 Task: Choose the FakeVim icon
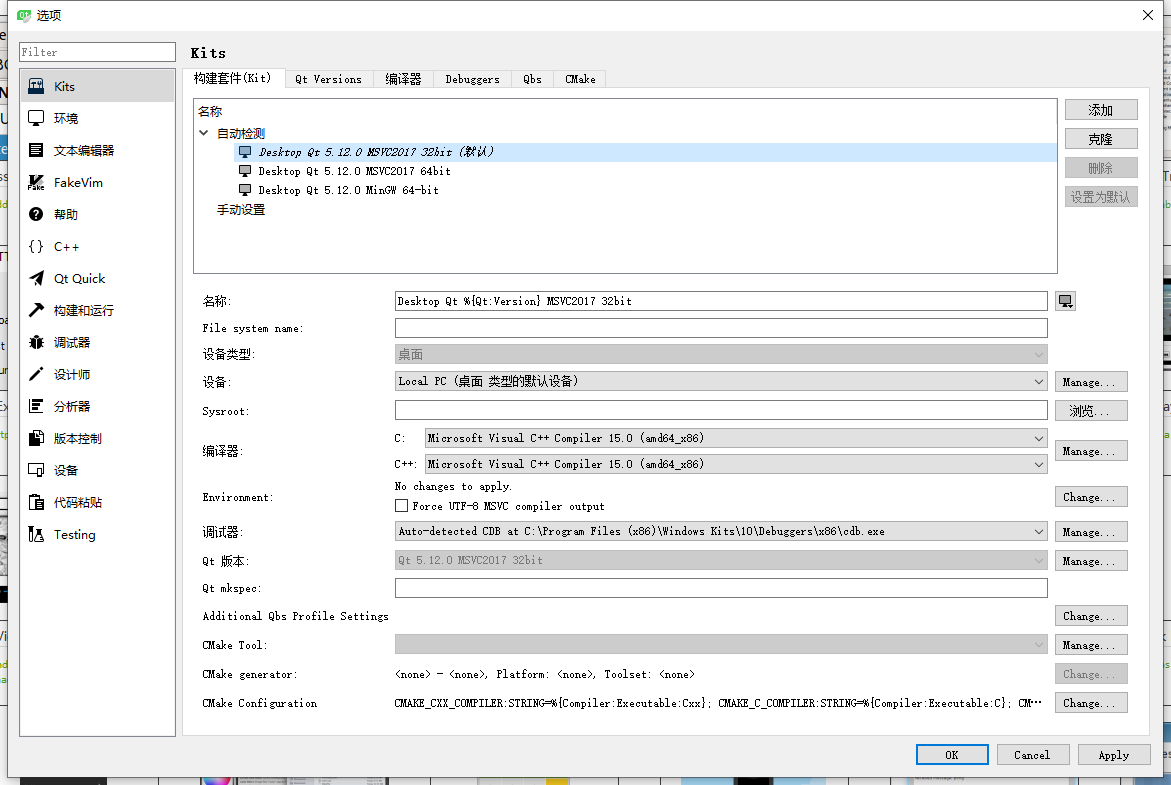(x=36, y=182)
